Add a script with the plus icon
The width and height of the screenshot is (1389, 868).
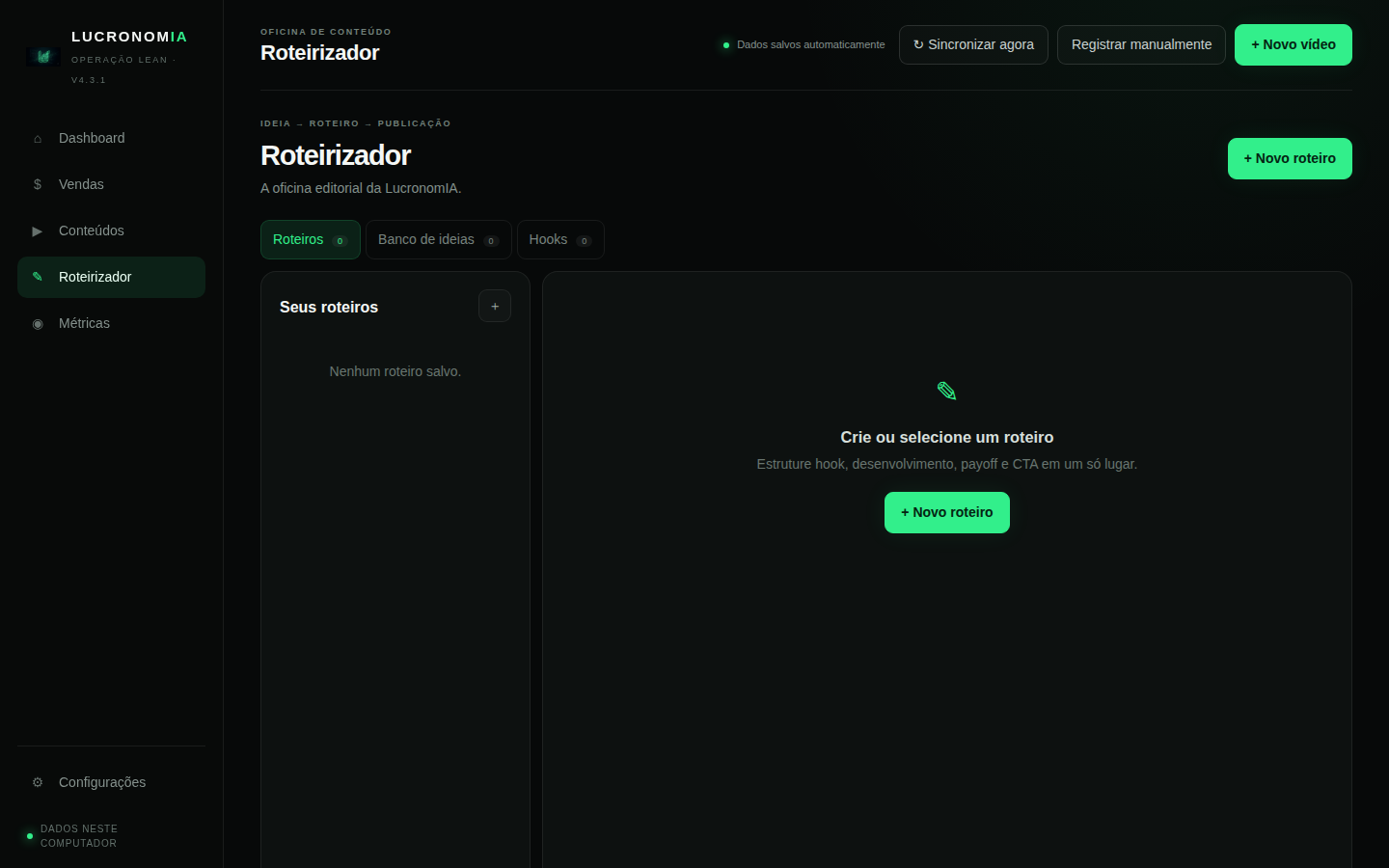[495, 306]
